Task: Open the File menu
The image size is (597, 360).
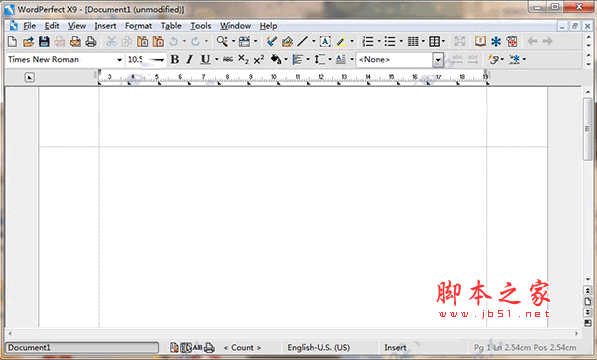Action: click(x=29, y=26)
